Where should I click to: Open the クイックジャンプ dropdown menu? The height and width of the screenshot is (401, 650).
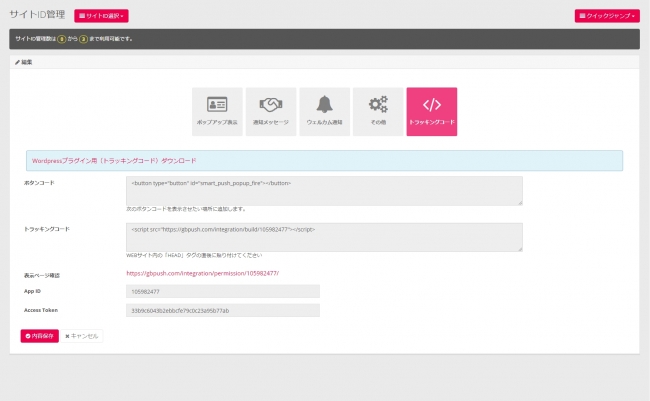[607, 16]
